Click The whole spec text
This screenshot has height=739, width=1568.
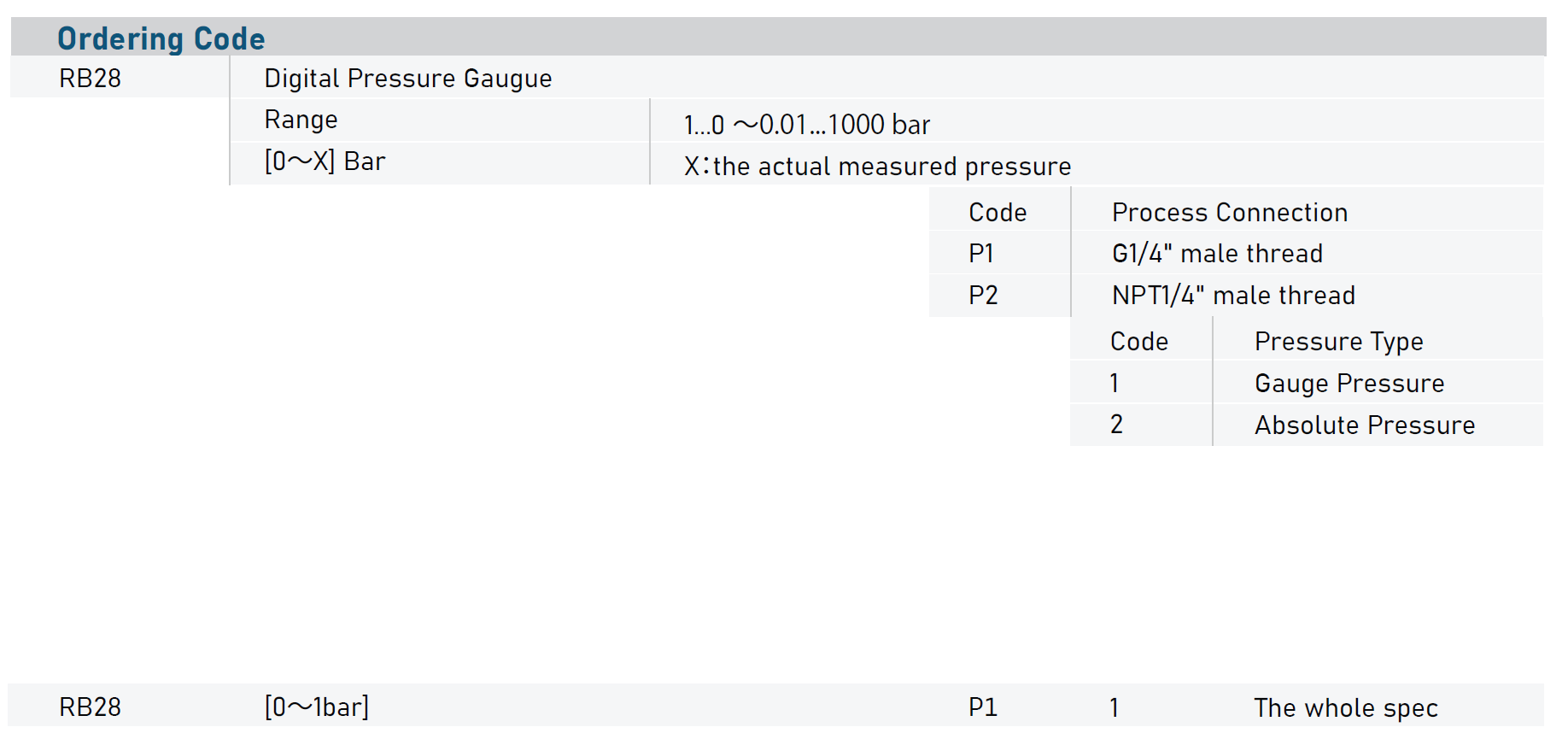coord(1345,708)
